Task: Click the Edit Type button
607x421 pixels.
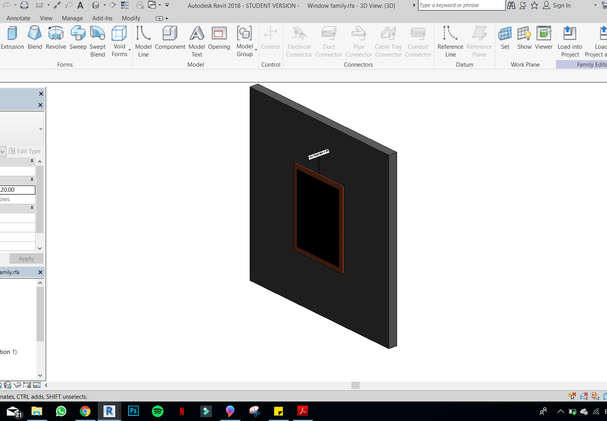Action: coord(25,151)
